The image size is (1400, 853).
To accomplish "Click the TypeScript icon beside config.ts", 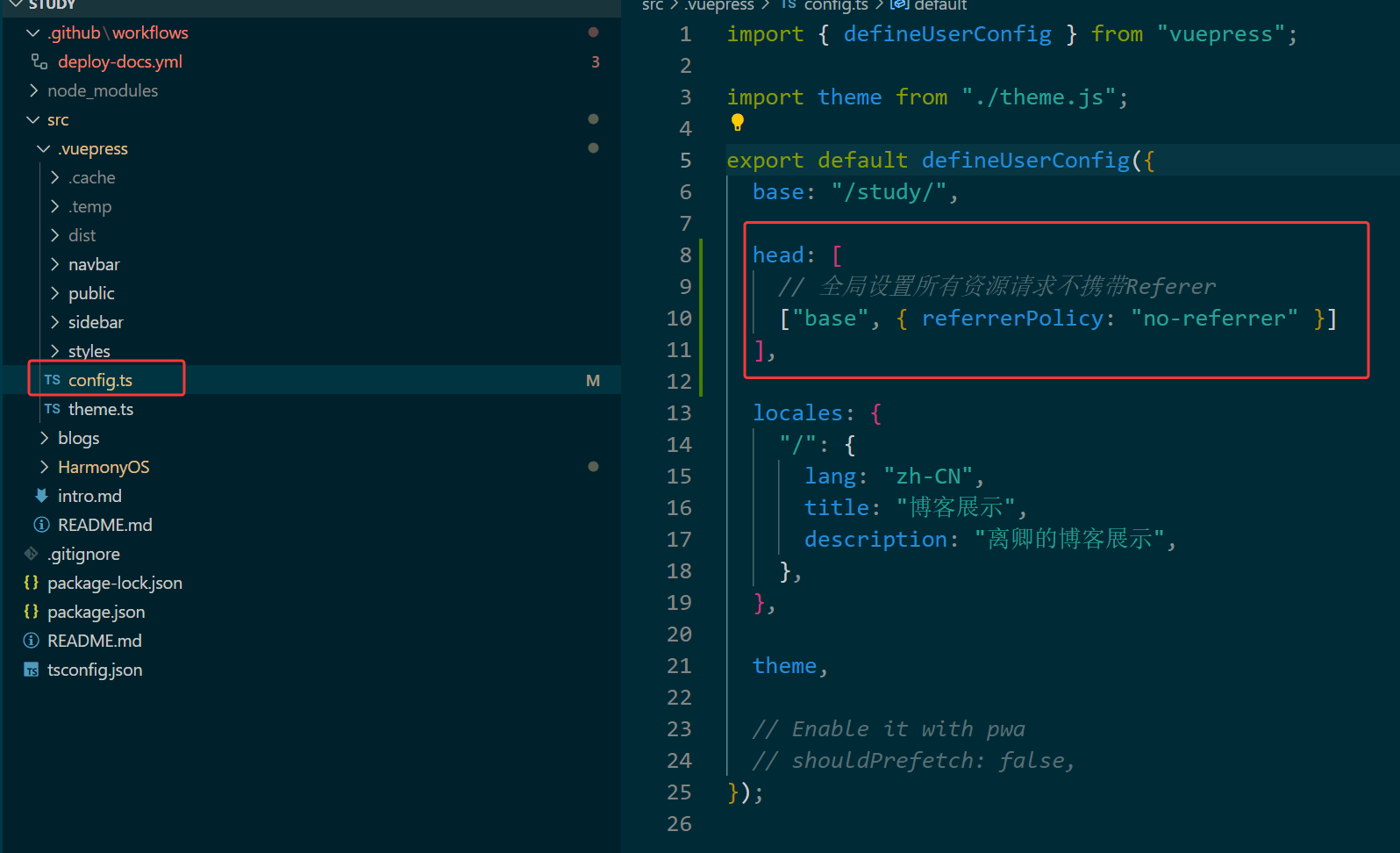I will click(x=53, y=380).
